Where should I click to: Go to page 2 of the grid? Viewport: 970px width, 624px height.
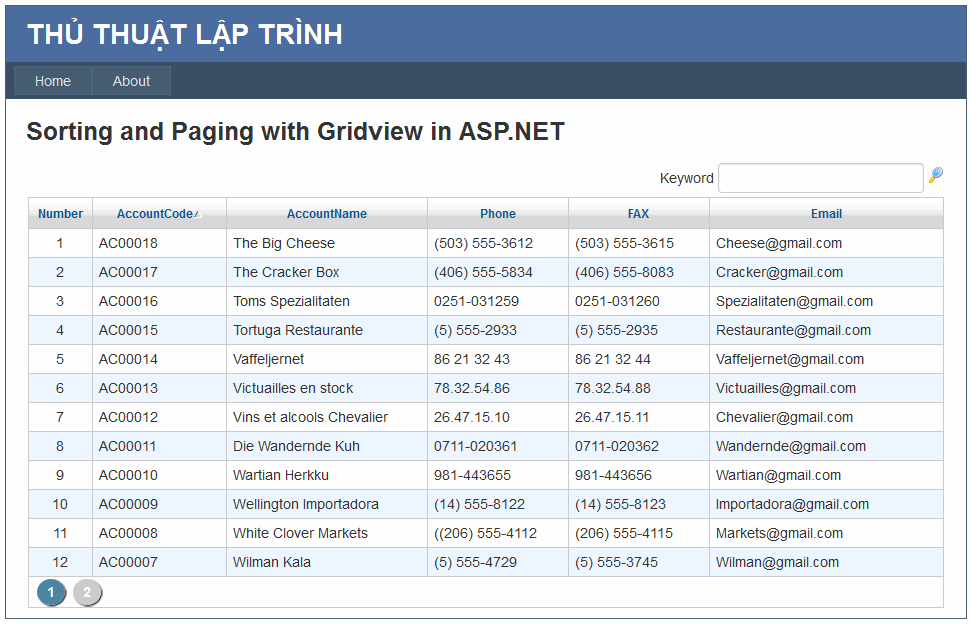coord(87,592)
